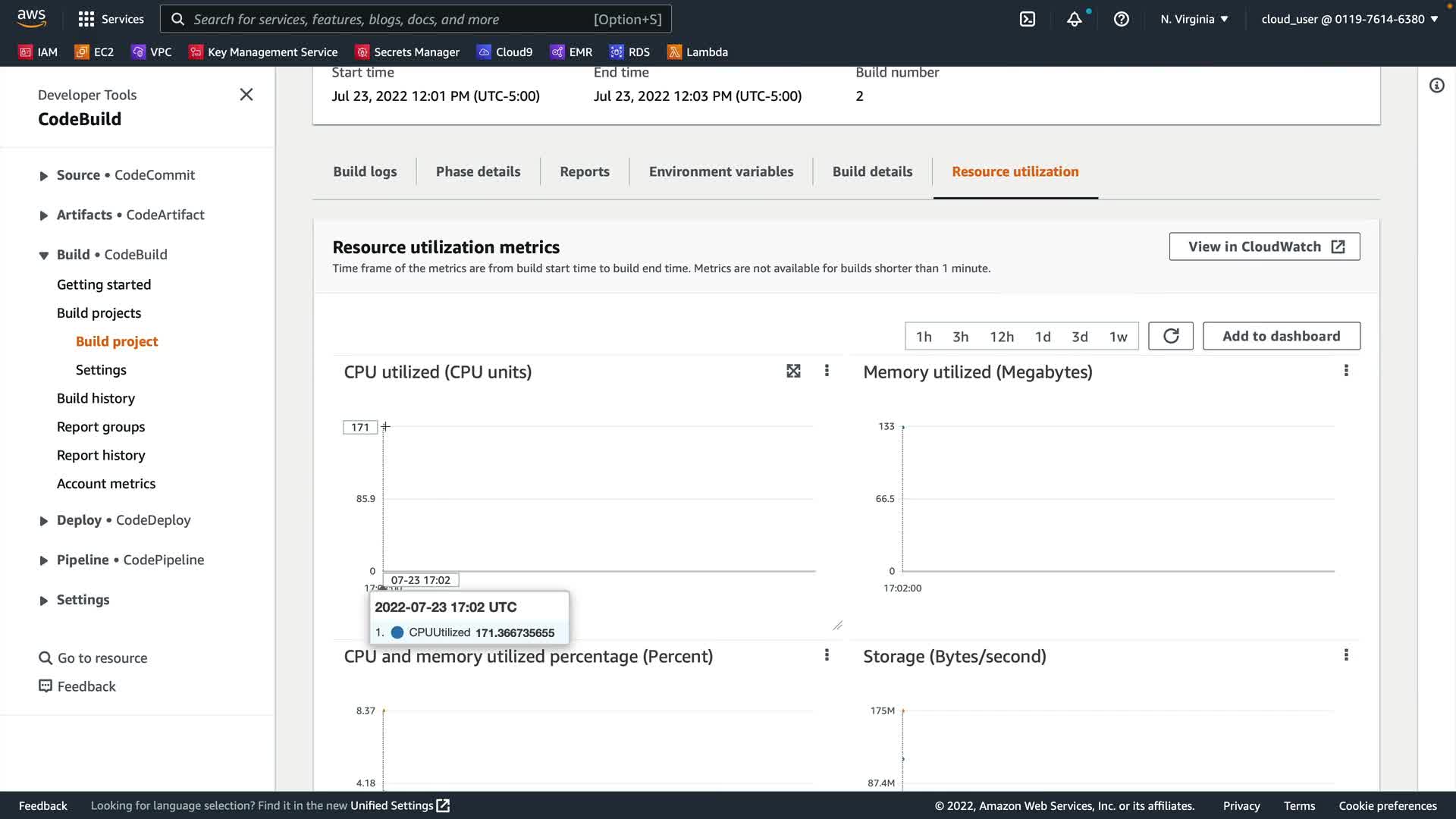
Task: Open CPU utilized chart options menu
Action: [x=827, y=371]
